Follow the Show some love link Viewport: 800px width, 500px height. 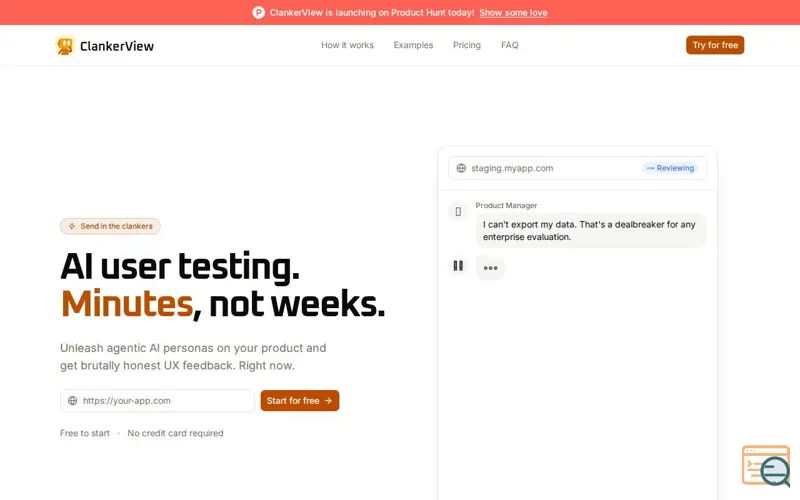pos(513,13)
